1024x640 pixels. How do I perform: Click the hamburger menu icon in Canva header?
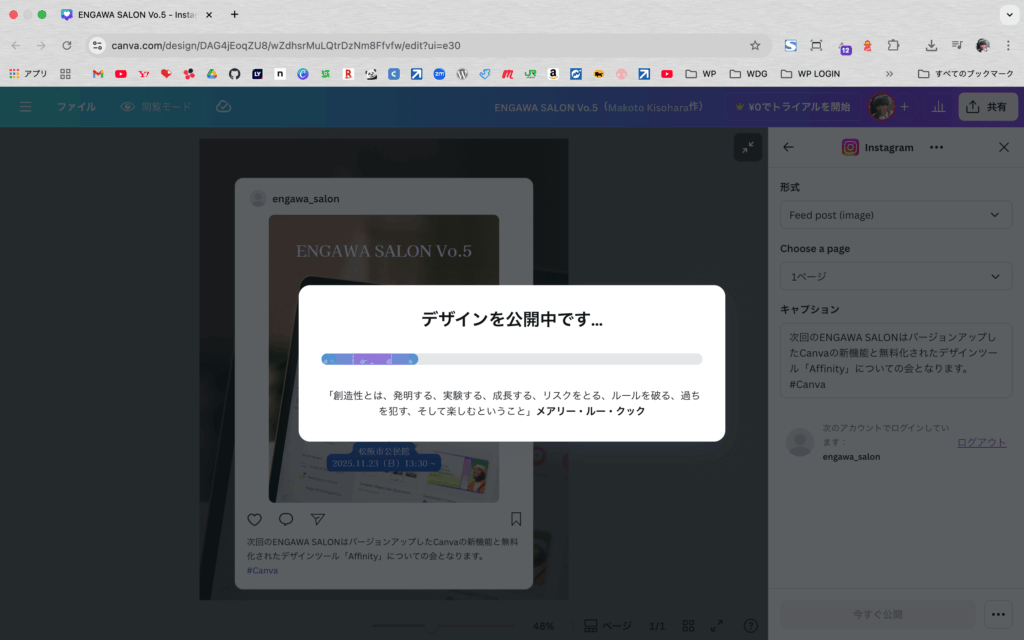26,107
